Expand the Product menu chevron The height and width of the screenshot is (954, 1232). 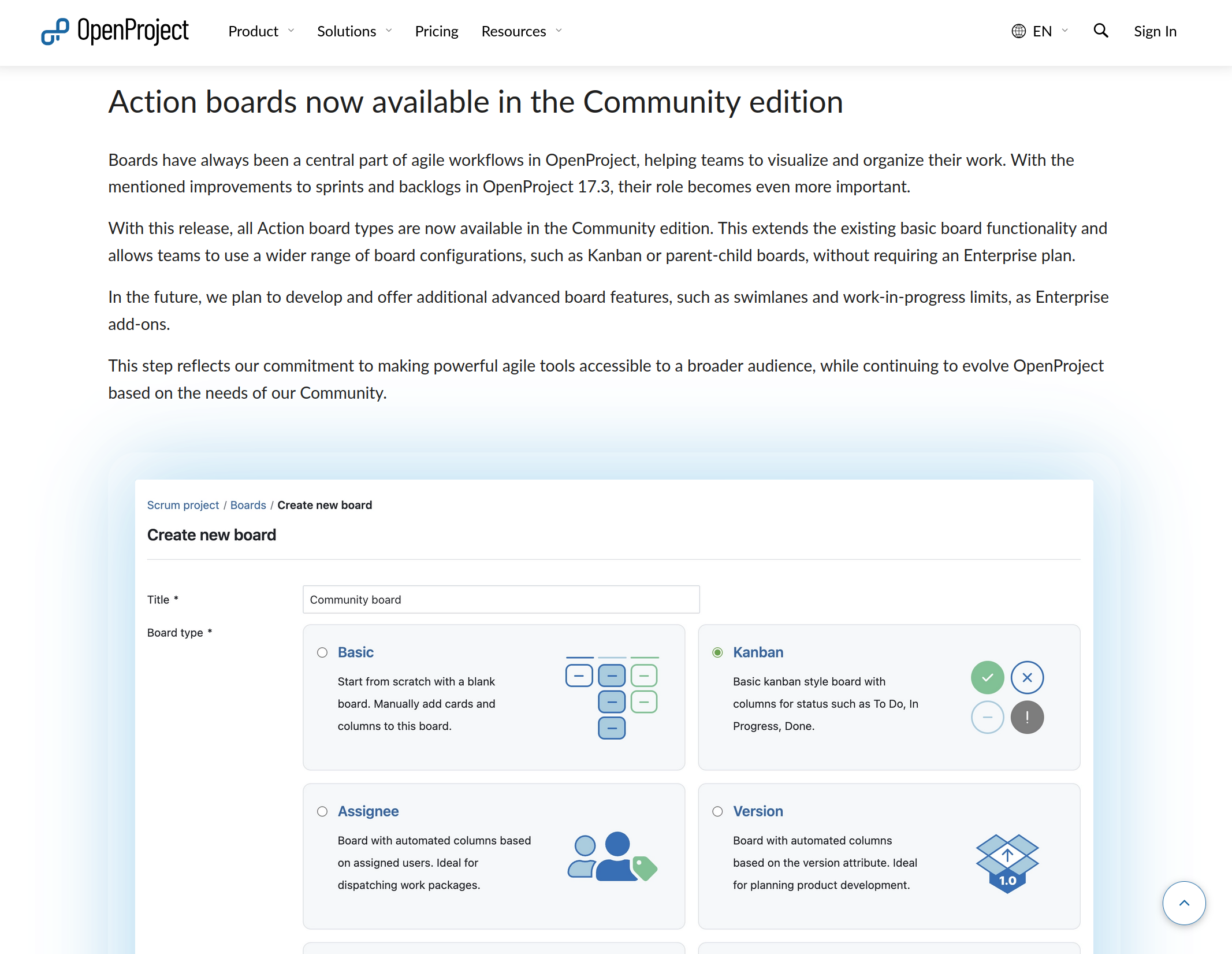pyautogui.click(x=291, y=31)
